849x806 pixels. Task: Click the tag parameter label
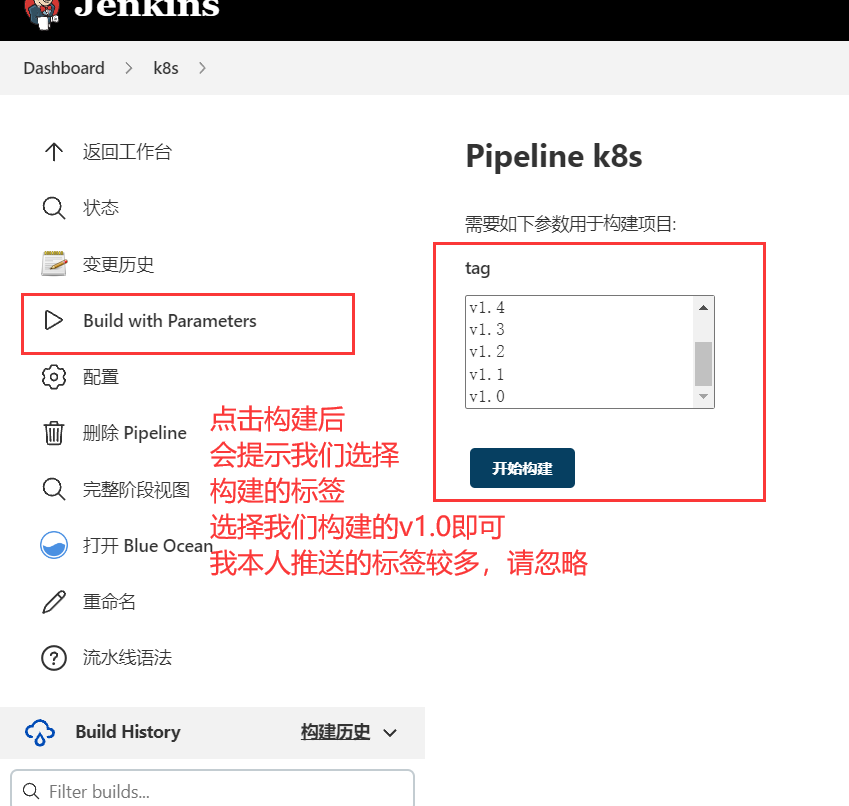coord(478,268)
